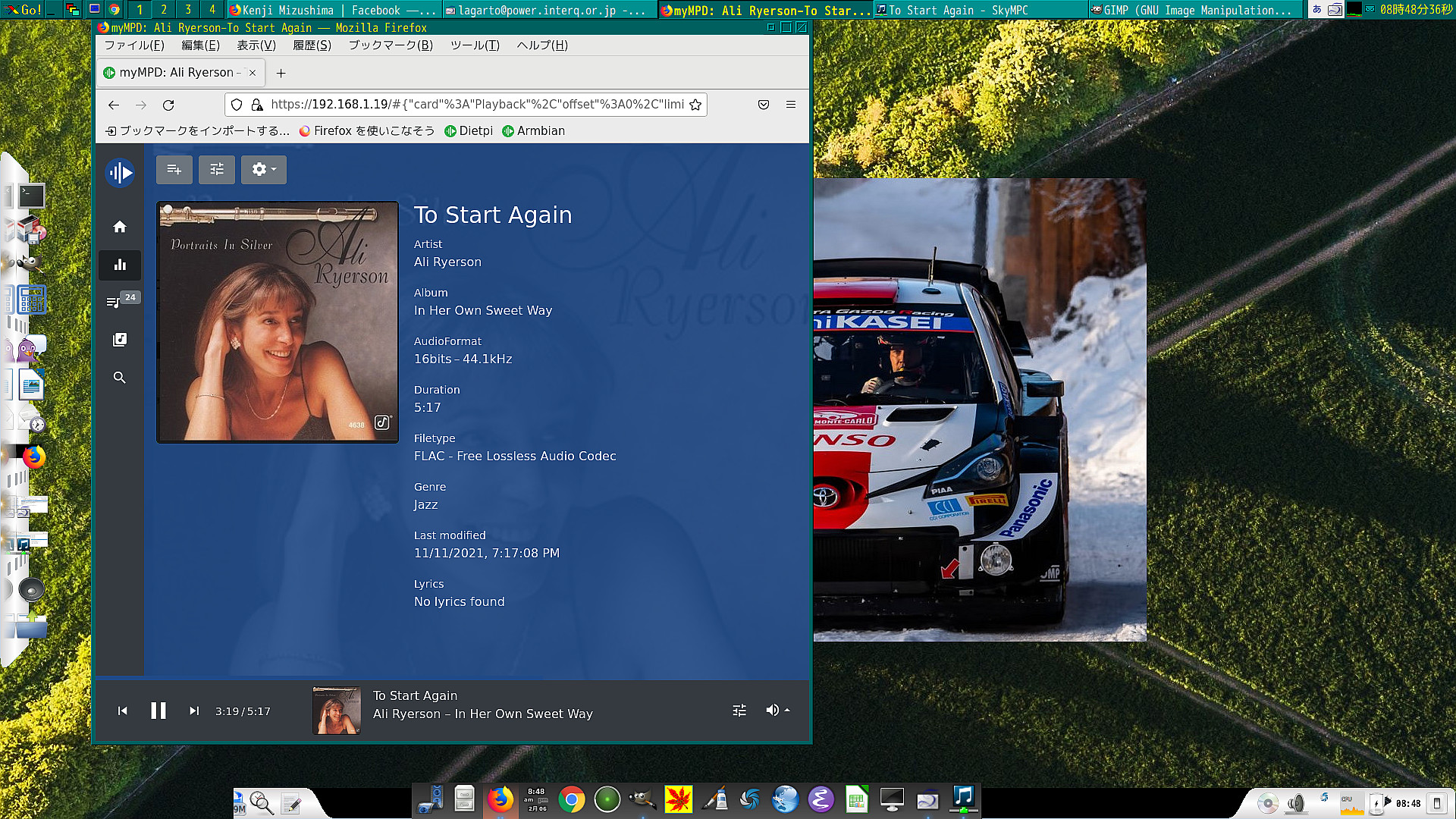Open playback options sliders button in toolbar
This screenshot has width=1456, height=819.
(217, 170)
